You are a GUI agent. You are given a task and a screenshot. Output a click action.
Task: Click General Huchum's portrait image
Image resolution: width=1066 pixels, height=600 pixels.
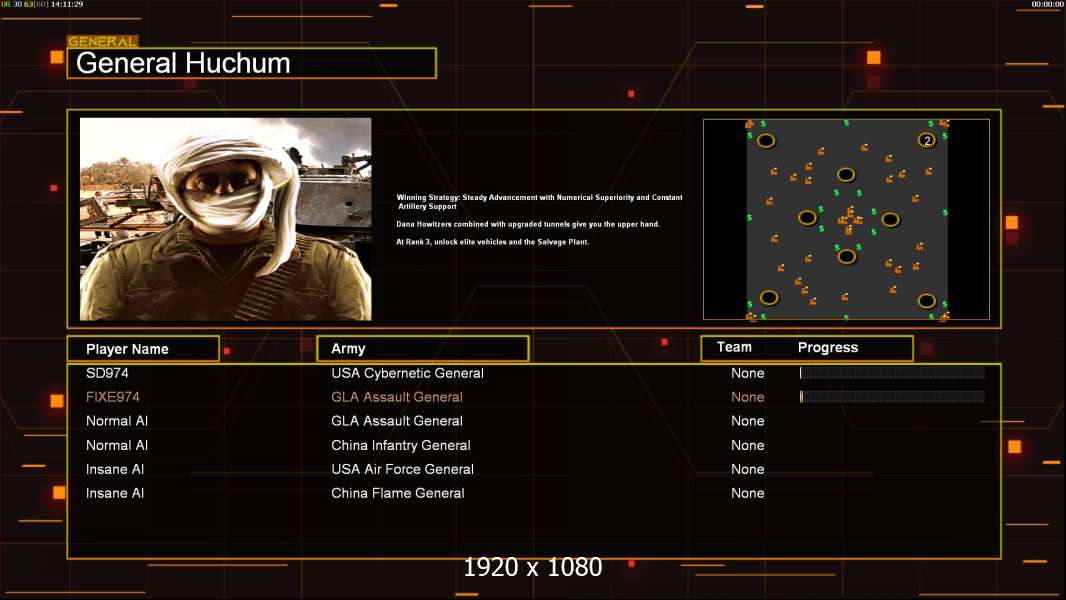point(226,219)
